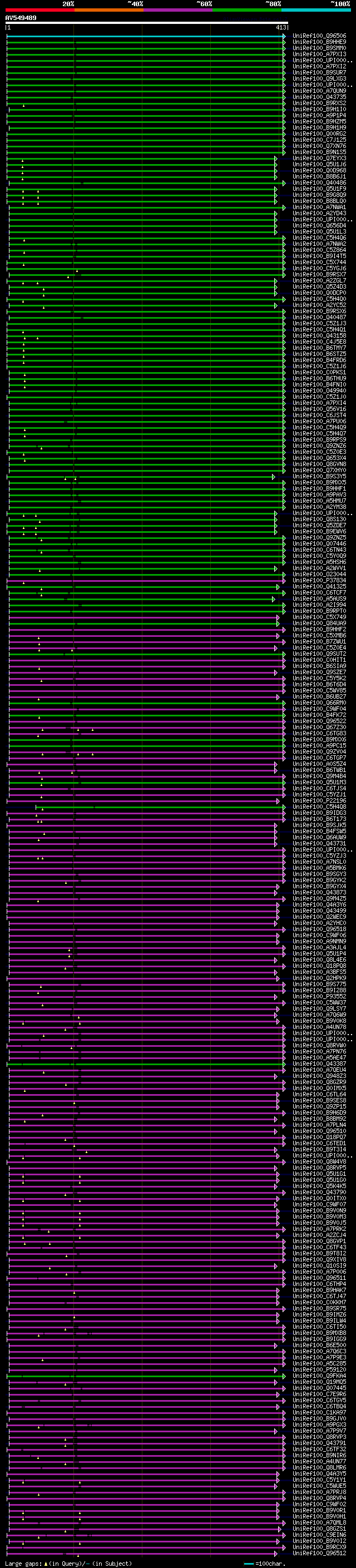This screenshot has width=356, height=1568.
Task: Open hit UniRef100_Q96506
Action: [319, 37]
